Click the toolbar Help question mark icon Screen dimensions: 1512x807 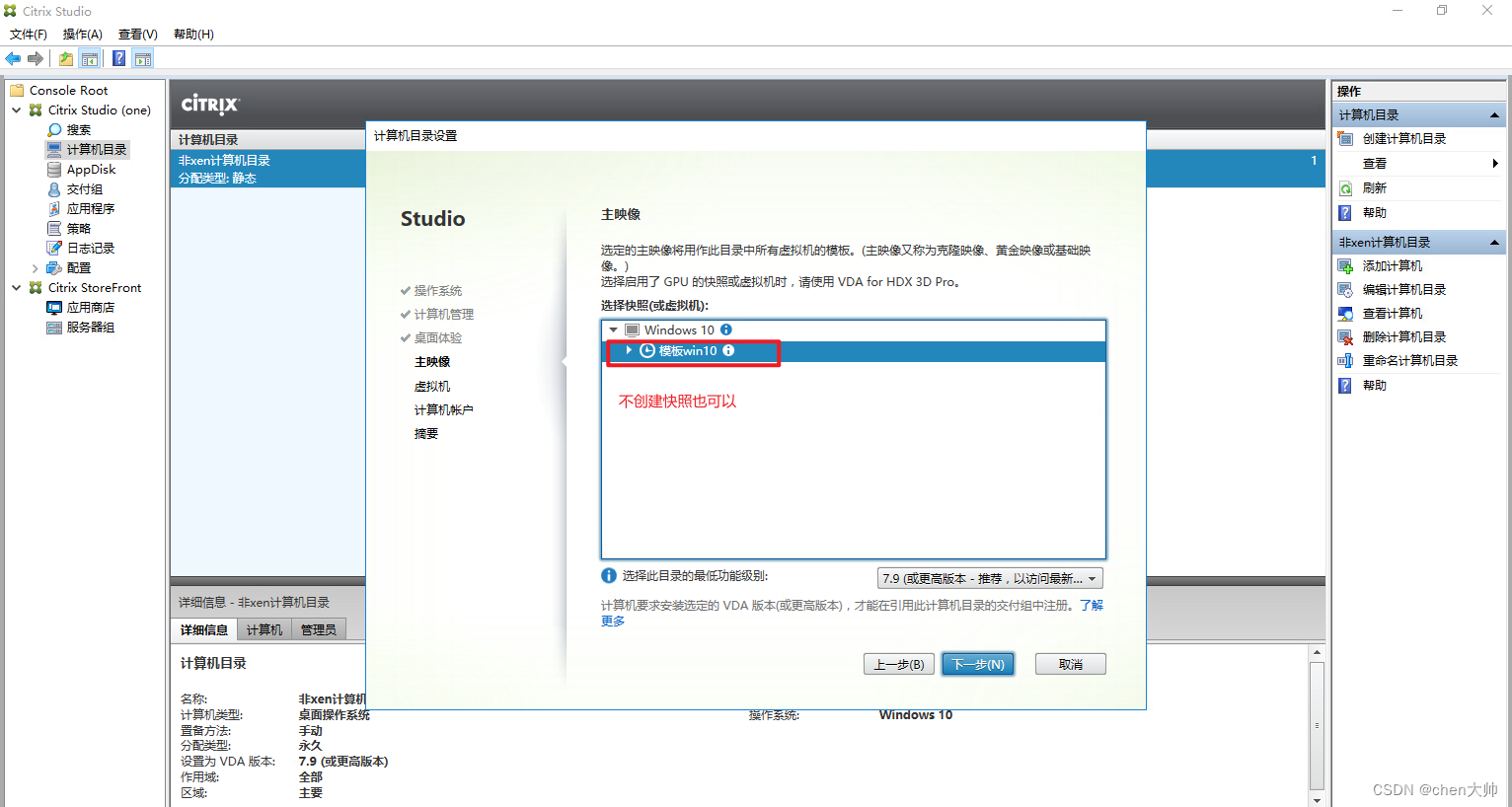118,59
